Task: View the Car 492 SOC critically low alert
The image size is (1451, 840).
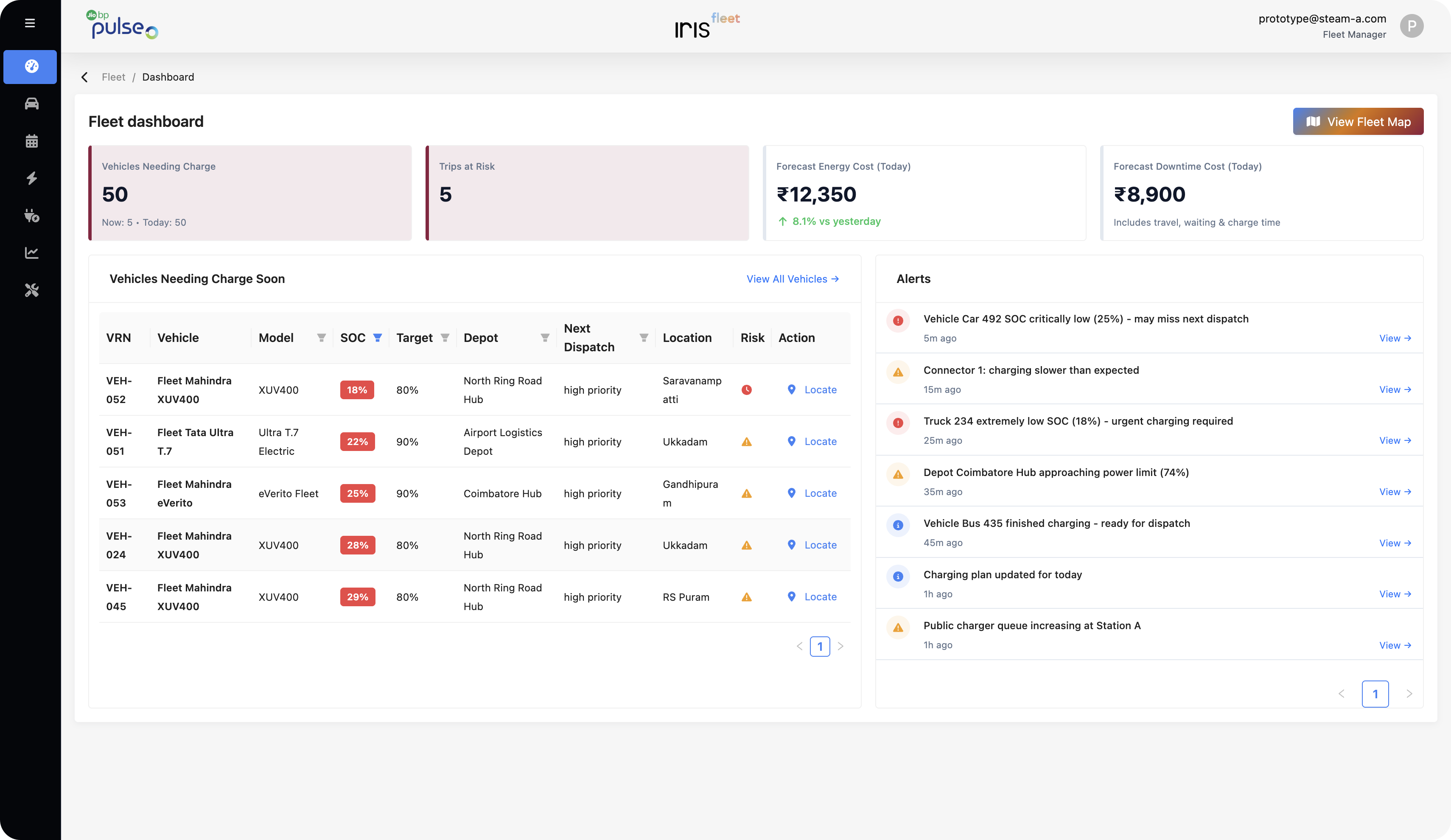Action: [x=1395, y=339]
